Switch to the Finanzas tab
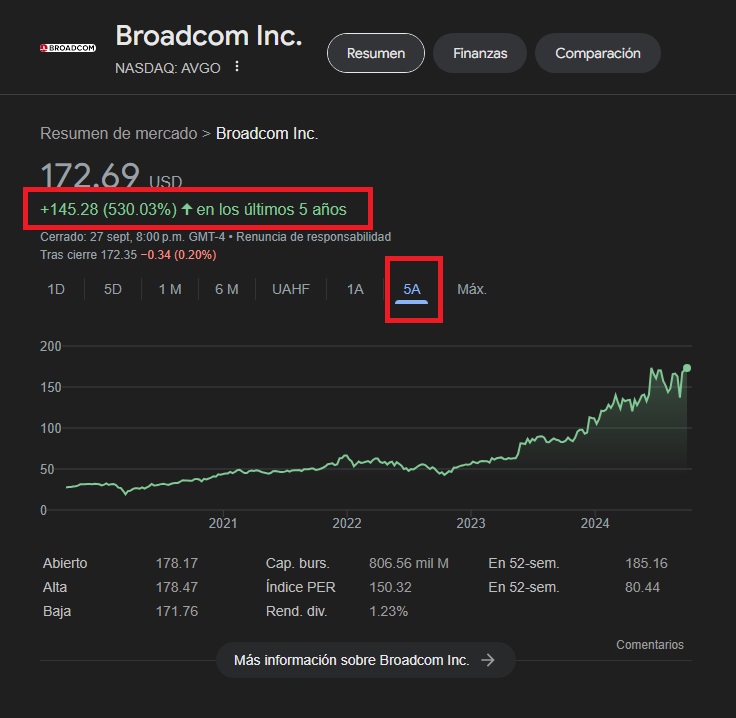This screenshot has height=718, width=736. click(480, 53)
